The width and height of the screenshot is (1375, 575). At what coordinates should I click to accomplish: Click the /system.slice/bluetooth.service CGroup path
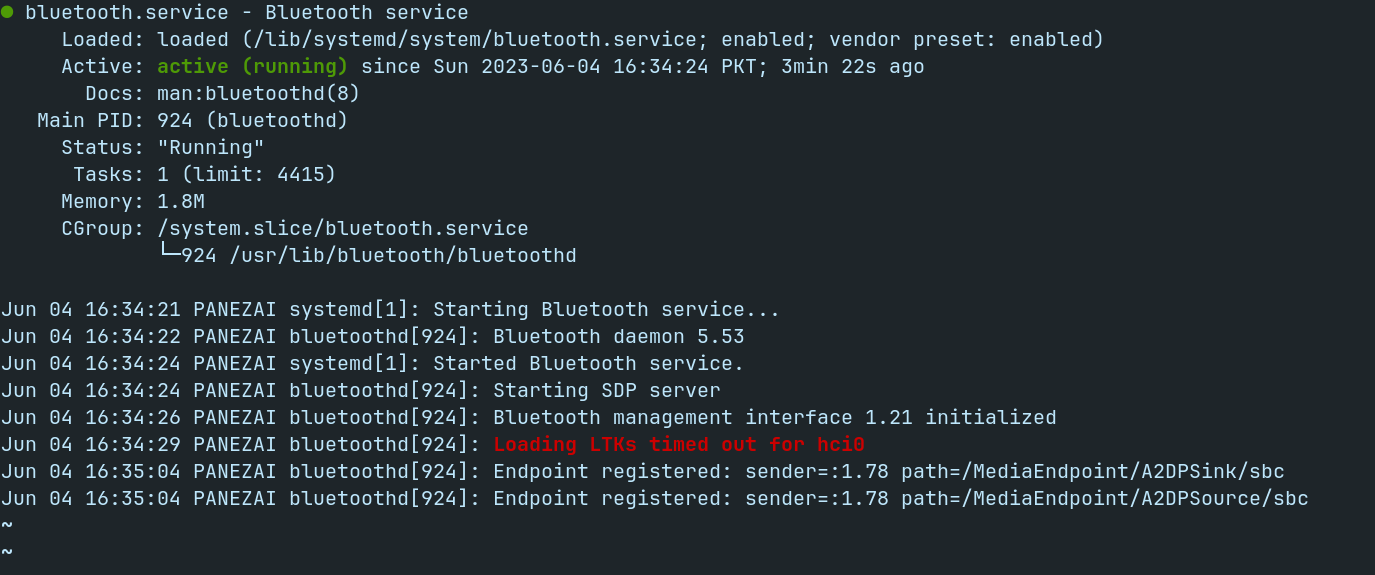(343, 229)
